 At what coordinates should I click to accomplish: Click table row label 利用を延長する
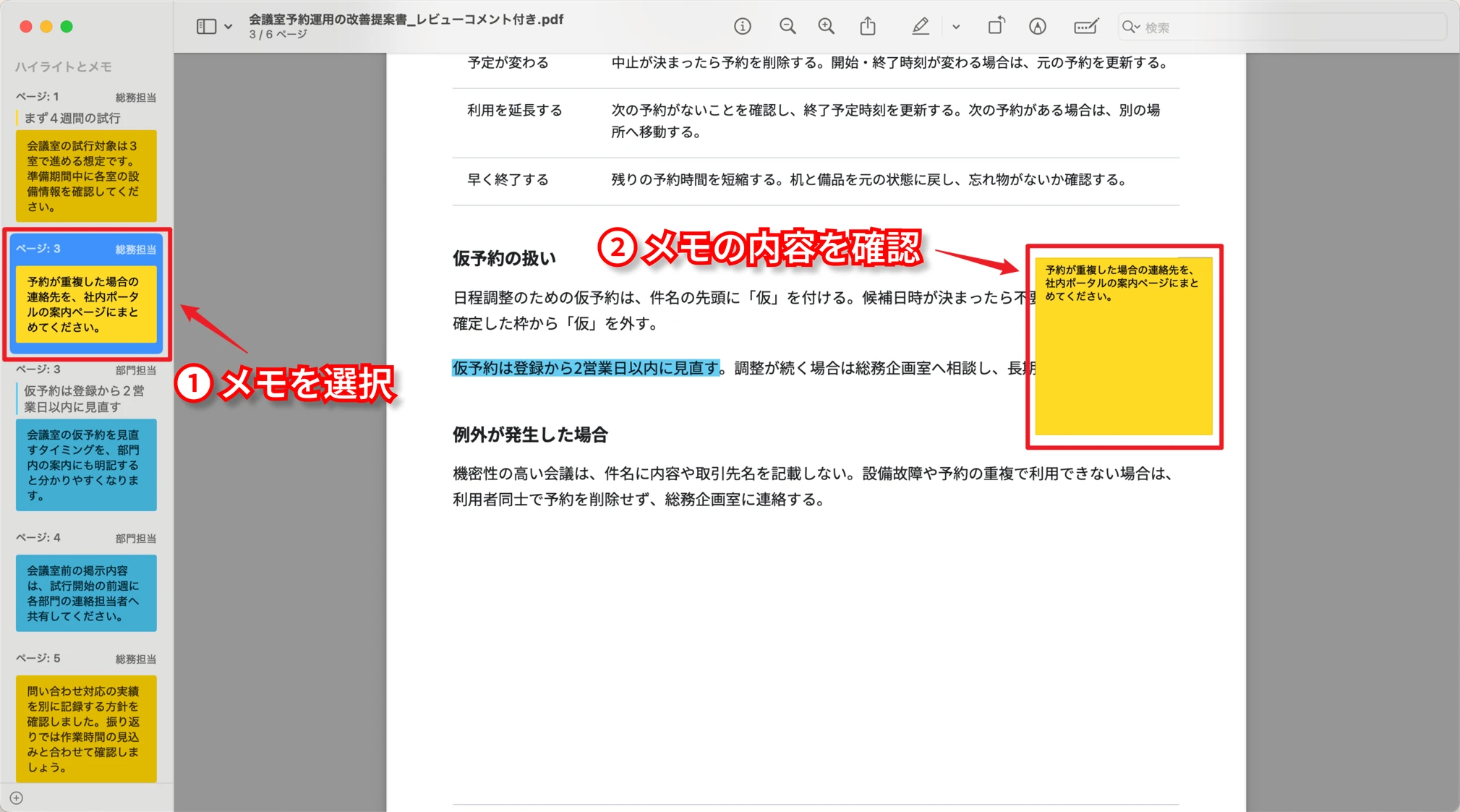tap(514, 110)
